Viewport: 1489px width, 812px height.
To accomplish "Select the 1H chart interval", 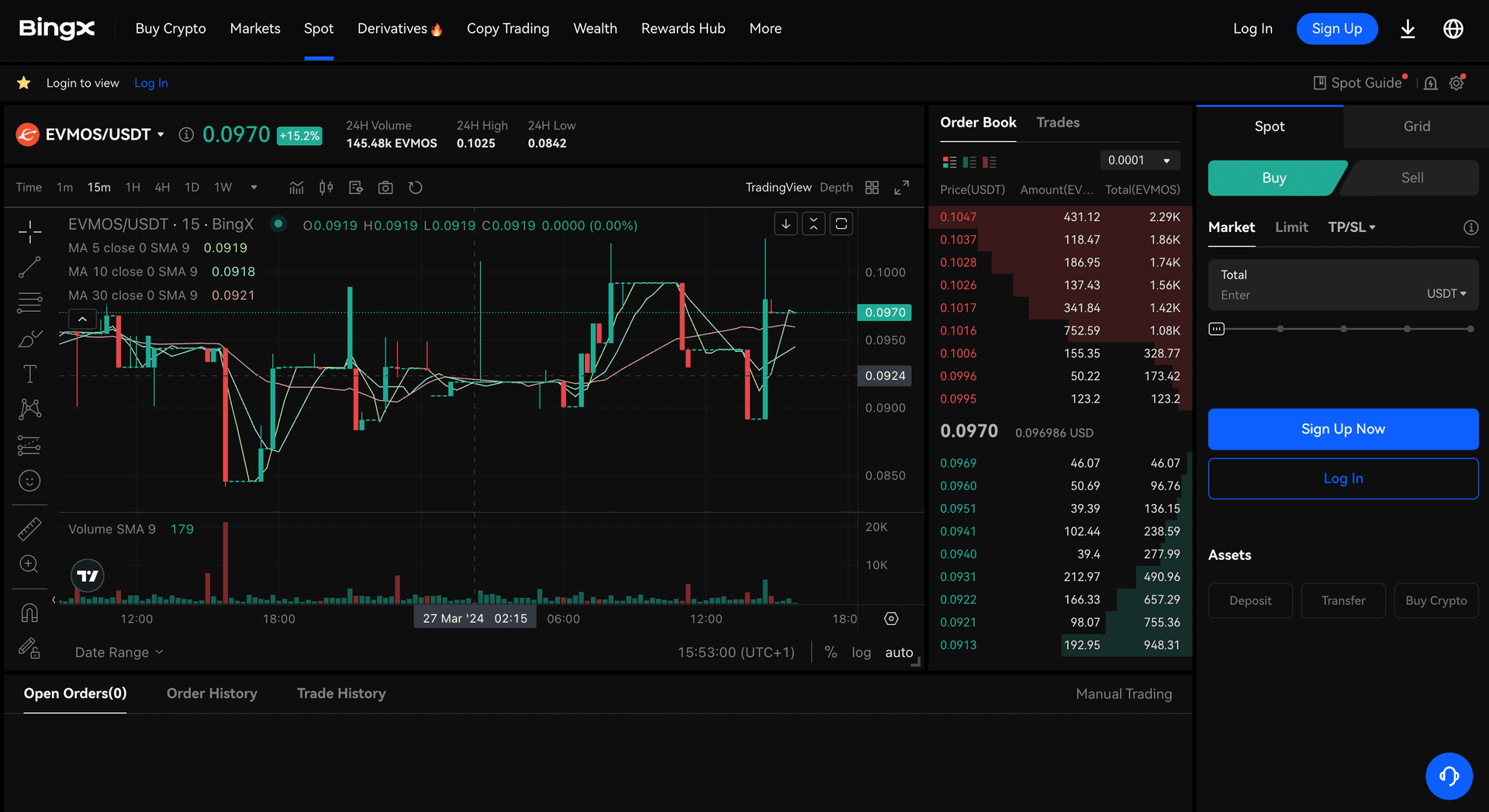I will tap(133, 188).
